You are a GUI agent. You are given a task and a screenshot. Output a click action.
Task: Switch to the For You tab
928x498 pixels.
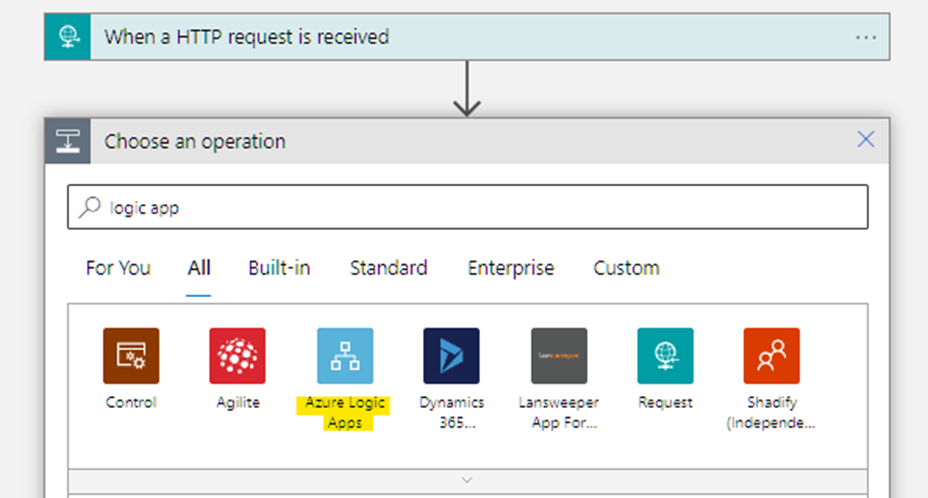click(x=118, y=268)
